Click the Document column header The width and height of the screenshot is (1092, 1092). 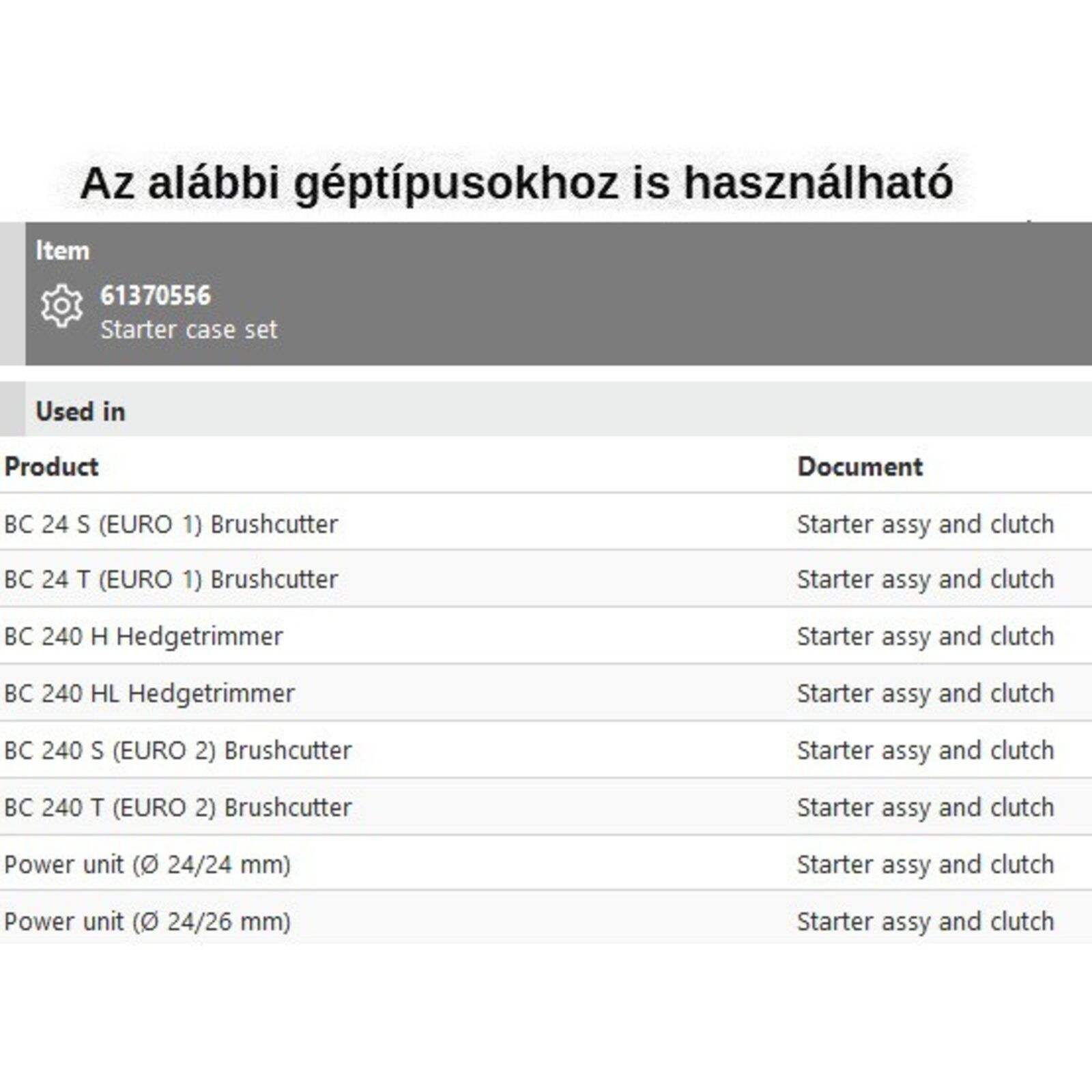(860, 467)
